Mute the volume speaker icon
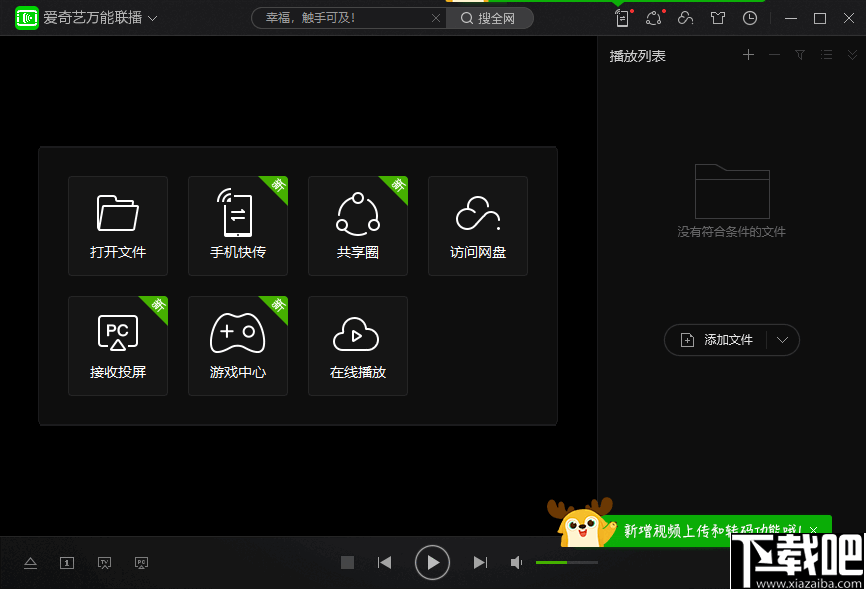 tap(516, 562)
